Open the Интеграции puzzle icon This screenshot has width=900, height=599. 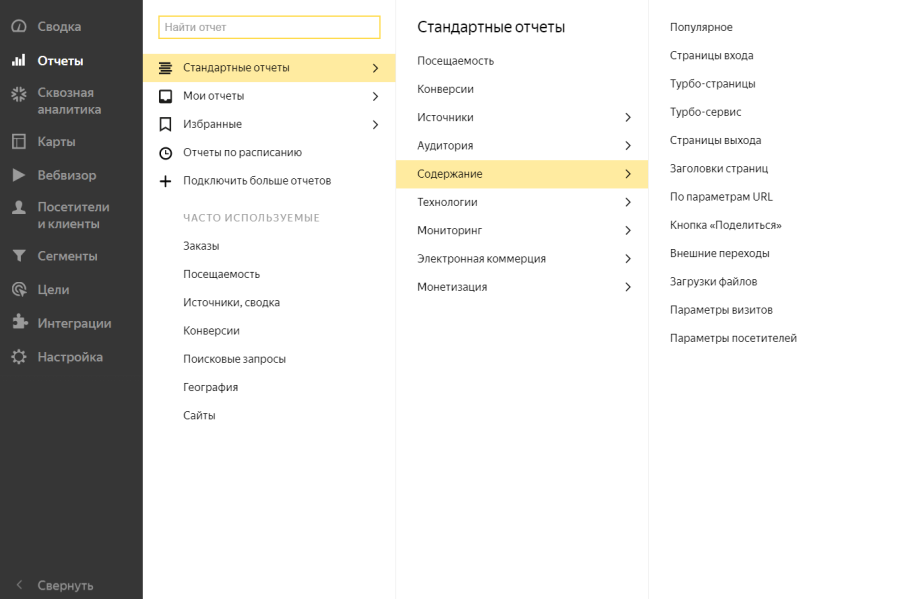(x=20, y=322)
